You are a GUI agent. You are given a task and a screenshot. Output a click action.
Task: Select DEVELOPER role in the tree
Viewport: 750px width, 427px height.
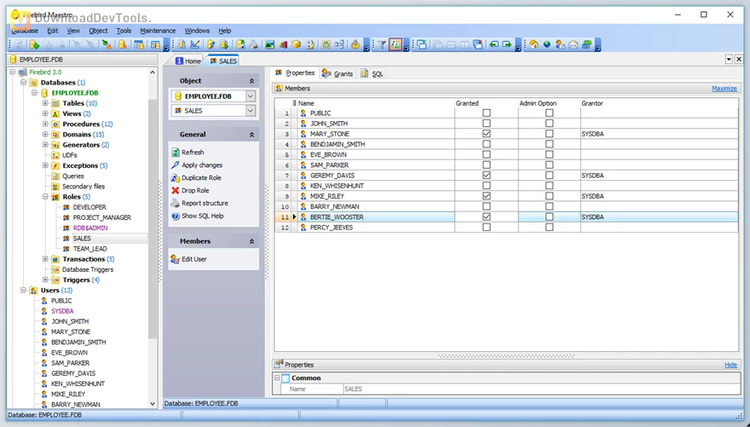pyautogui.click(x=89, y=207)
